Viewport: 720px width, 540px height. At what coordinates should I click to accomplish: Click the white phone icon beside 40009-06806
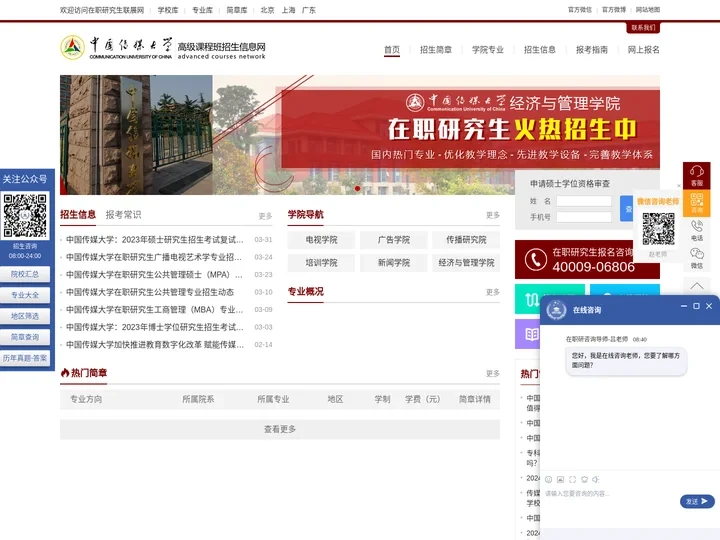(535, 259)
